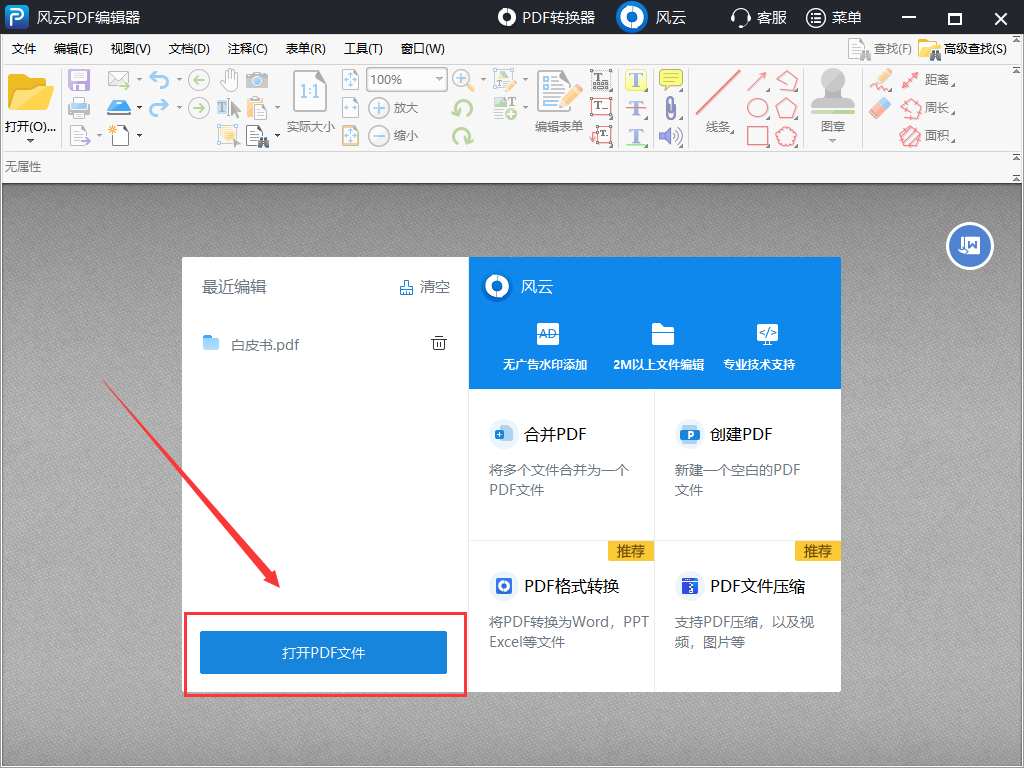Expand the arrow under 图章 stamp
Image resolution: width=1024 pixels, height=768 pixels.
click(833, 141)
